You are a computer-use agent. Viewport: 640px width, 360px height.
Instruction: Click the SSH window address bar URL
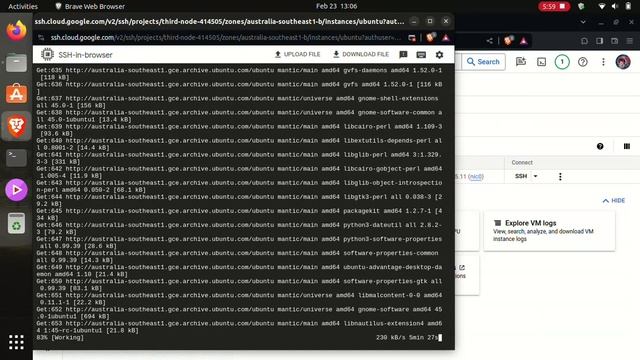(x=225, y=38)
